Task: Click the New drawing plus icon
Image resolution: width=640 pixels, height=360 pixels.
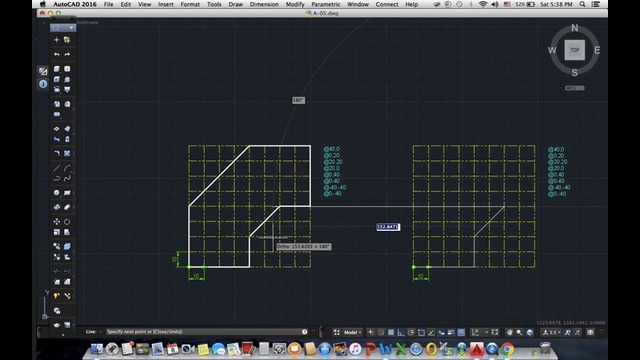Action: [57, 40]
